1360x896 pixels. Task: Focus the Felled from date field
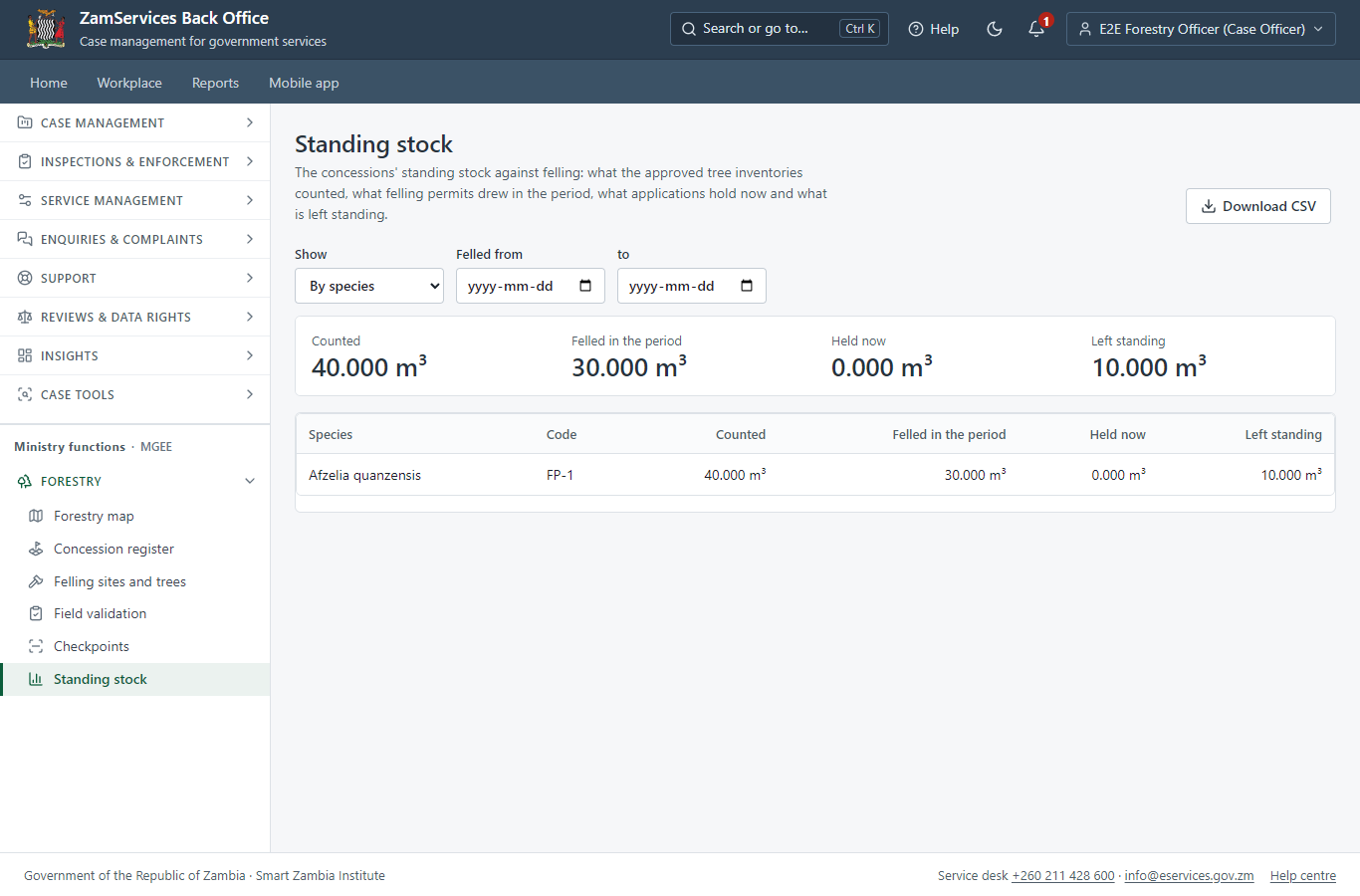point(531,286)
